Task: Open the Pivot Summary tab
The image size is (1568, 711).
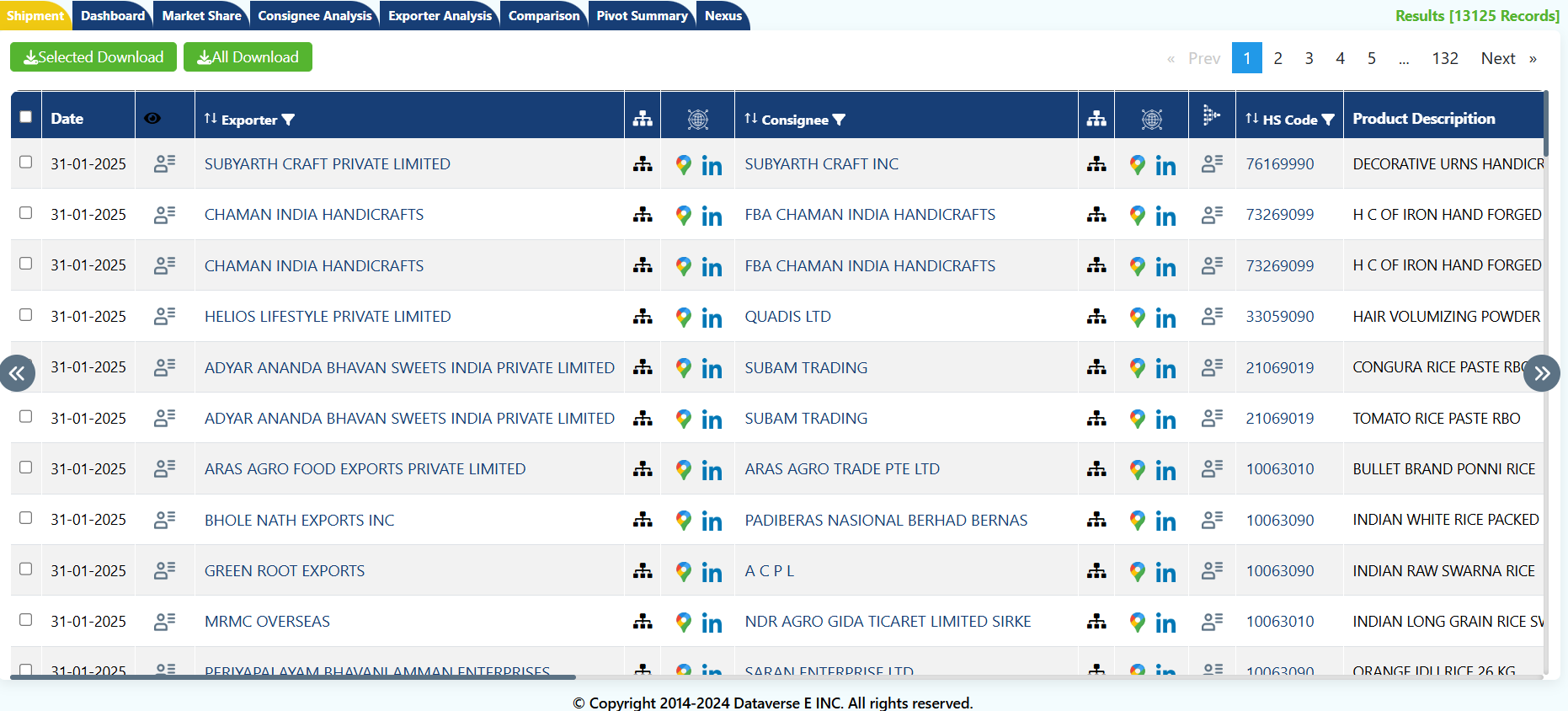Action: coord(642,15)
